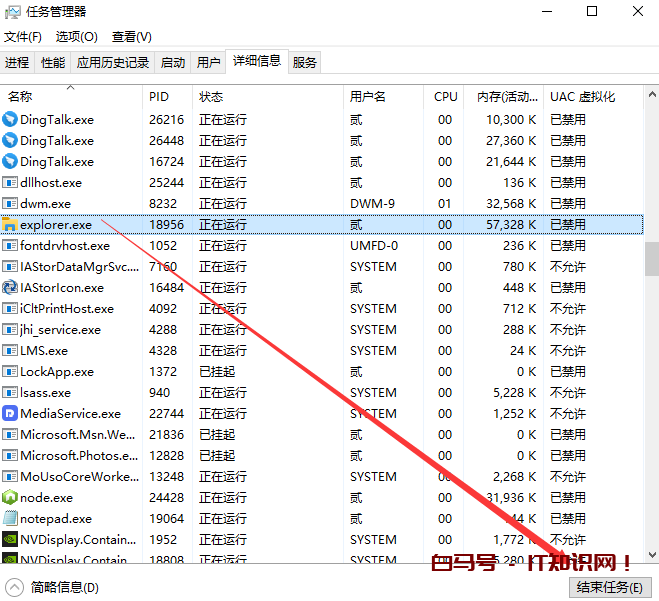This screenshot has height=601, width=659.
Task: Click the scrollbar down arrow
Action: tap(651, 553)
